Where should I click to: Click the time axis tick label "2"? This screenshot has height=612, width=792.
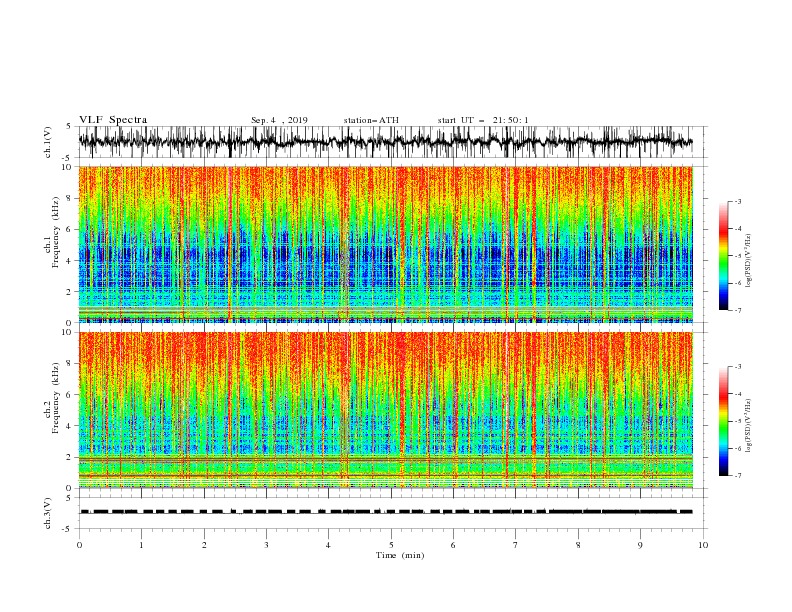click(204, 545)
